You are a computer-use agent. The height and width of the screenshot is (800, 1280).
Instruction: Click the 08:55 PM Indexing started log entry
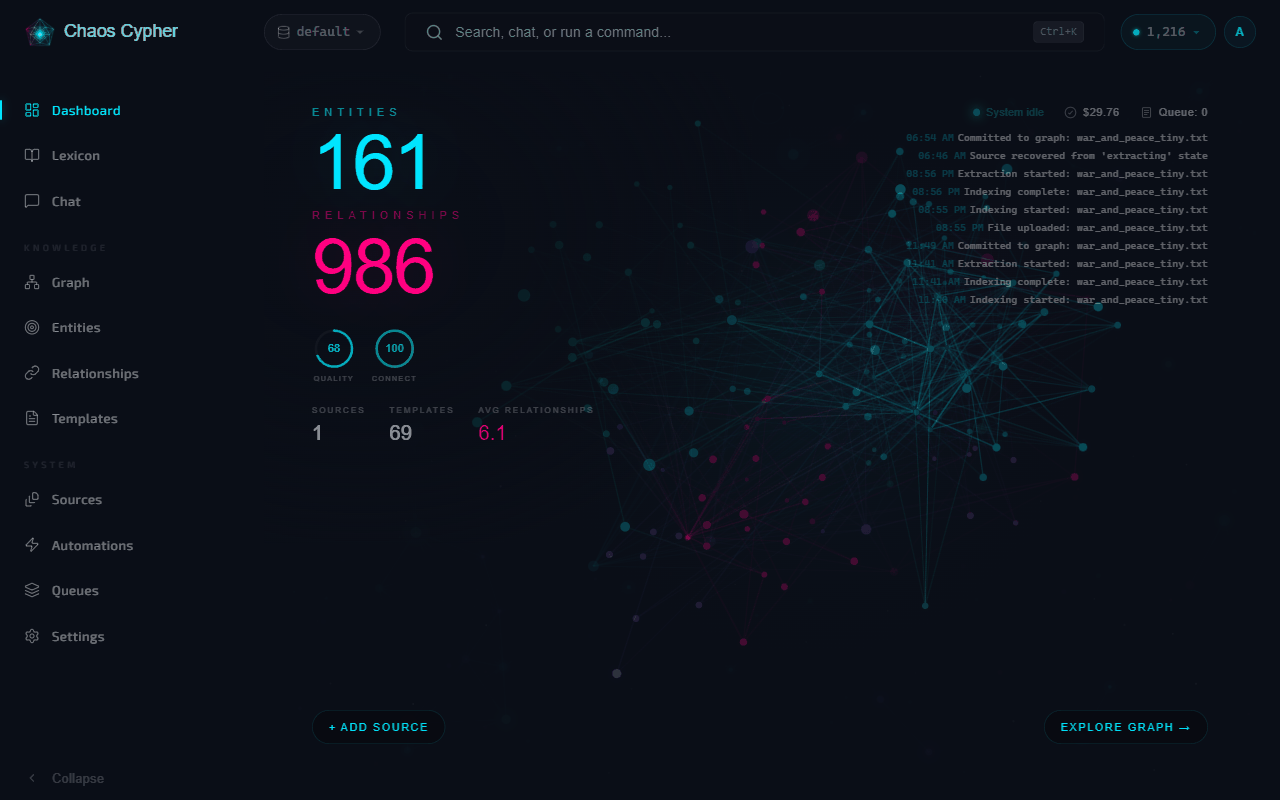(1063, 210)
